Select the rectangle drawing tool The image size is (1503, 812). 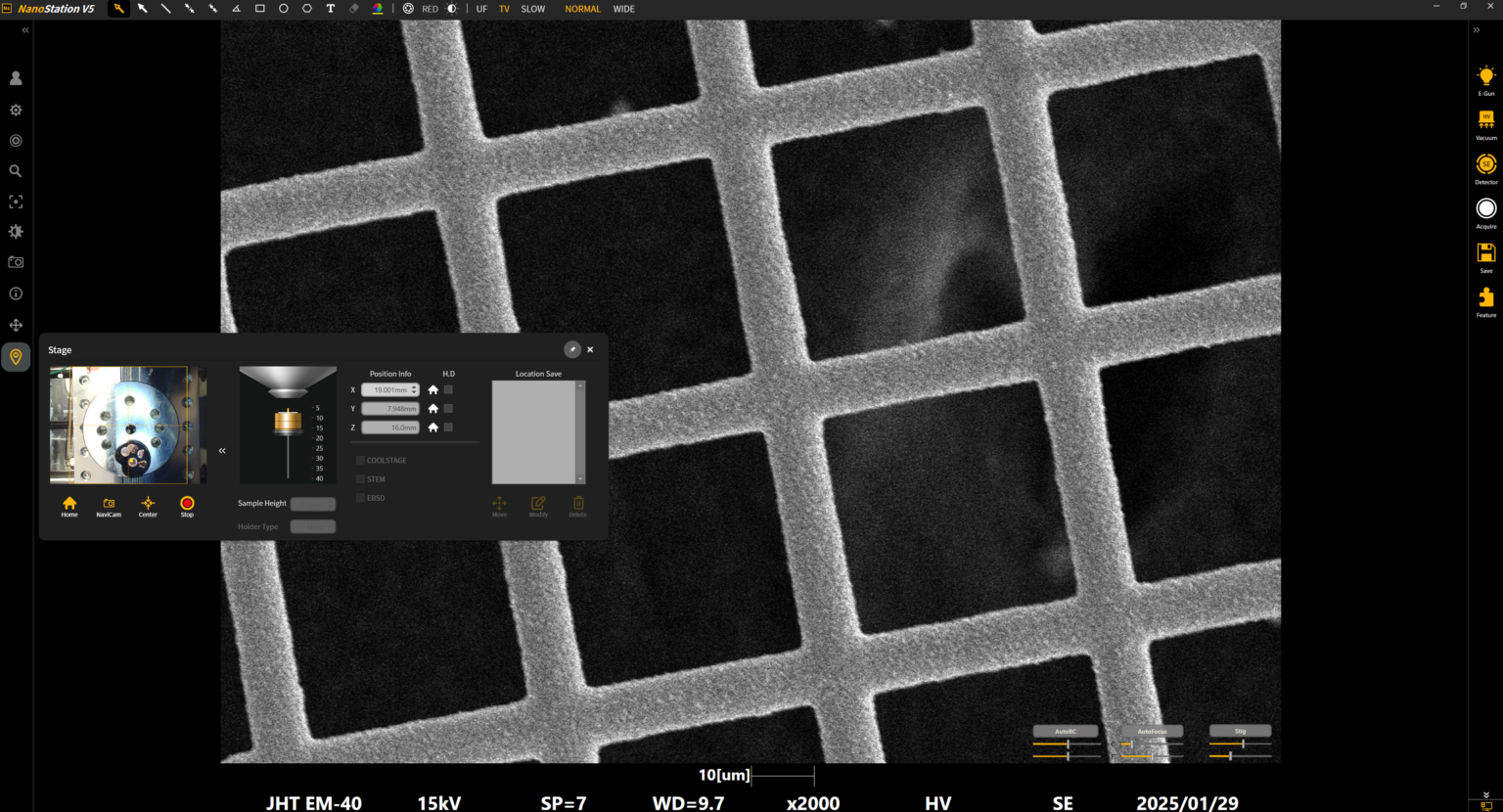260,9
